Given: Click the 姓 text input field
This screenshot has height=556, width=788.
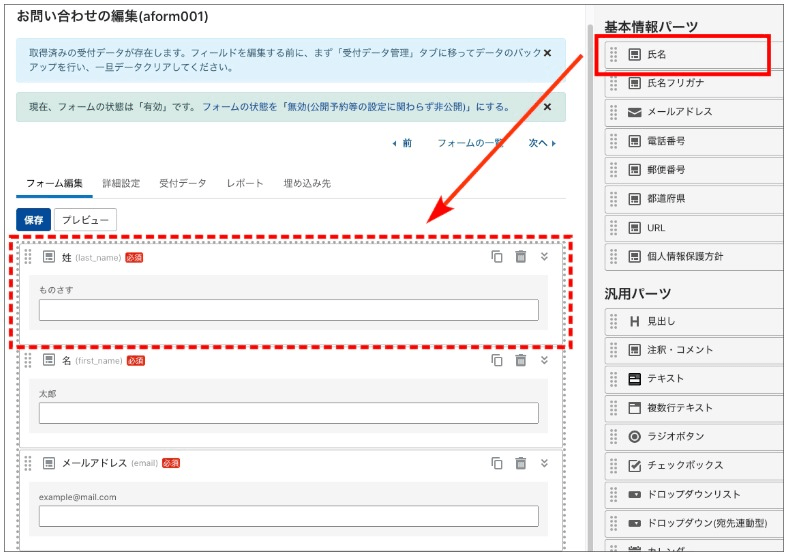Looking at the screenshot, I should pyautogui.click(x=289, y=310).
